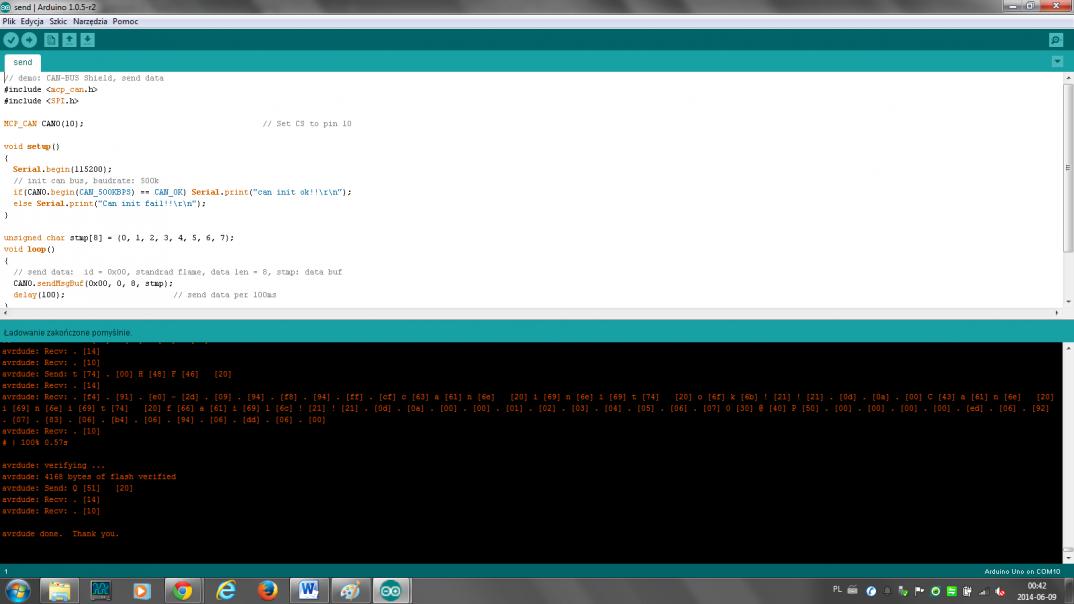Open the Narzędzia menu
1074x604 pixels.
pos(90,21)
